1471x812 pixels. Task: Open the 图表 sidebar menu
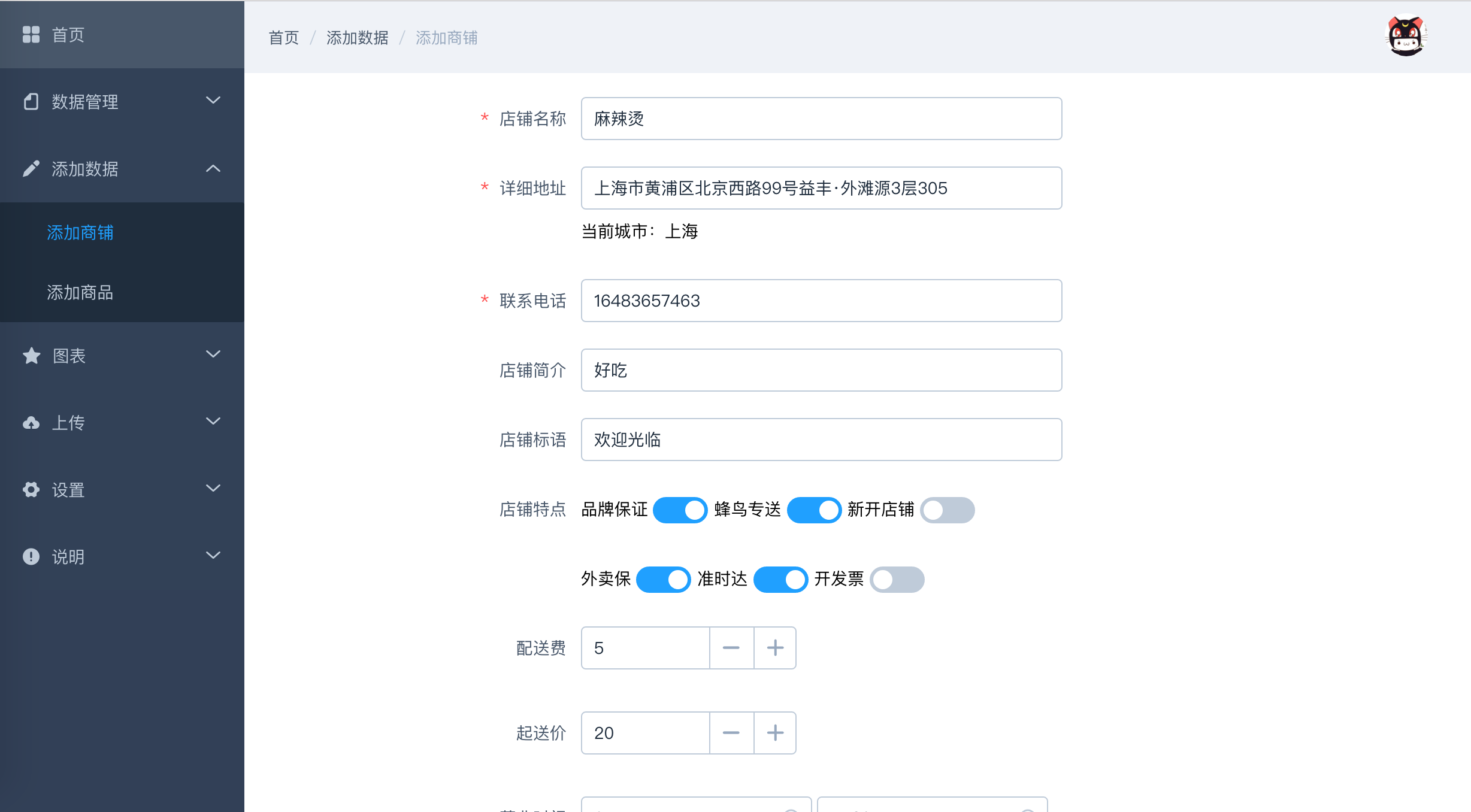[x=122, y=356]
